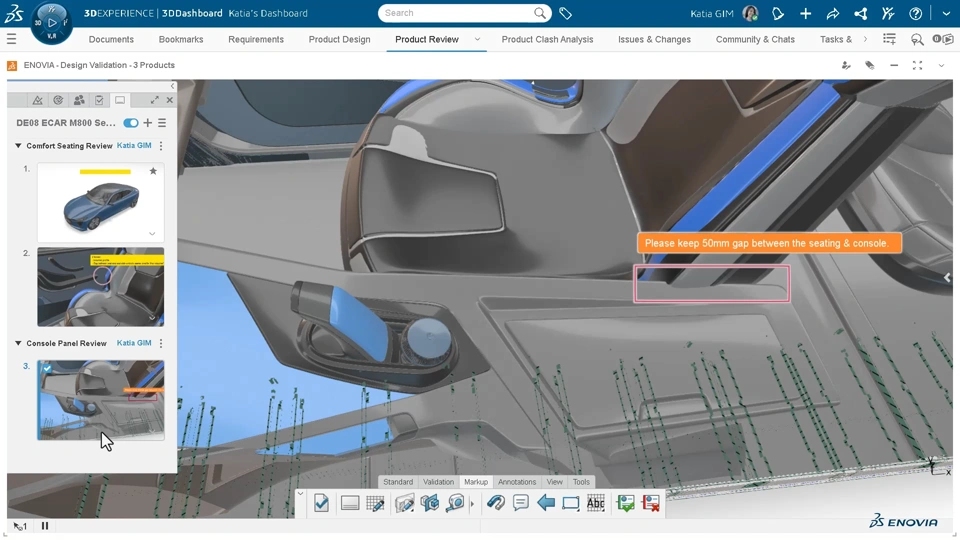960x540 pixels.
Task: Collapse the Console Panel Review section
Action: (x=18, y=343)
